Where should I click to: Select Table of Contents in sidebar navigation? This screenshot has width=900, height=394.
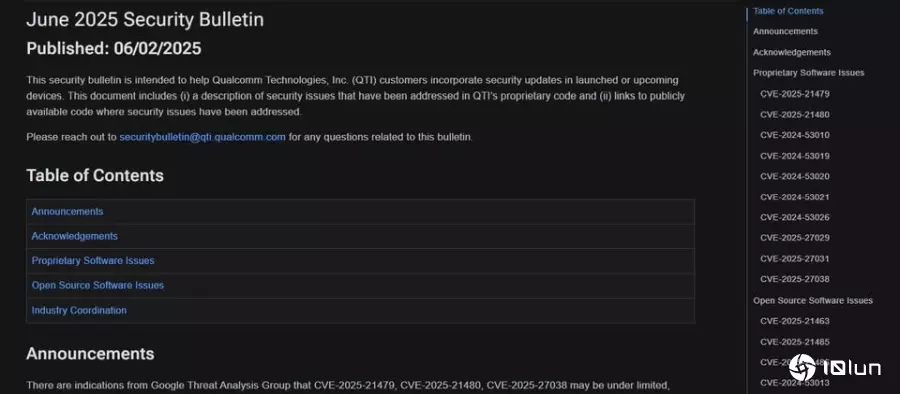pyautogui.click(x=788, y=11)
